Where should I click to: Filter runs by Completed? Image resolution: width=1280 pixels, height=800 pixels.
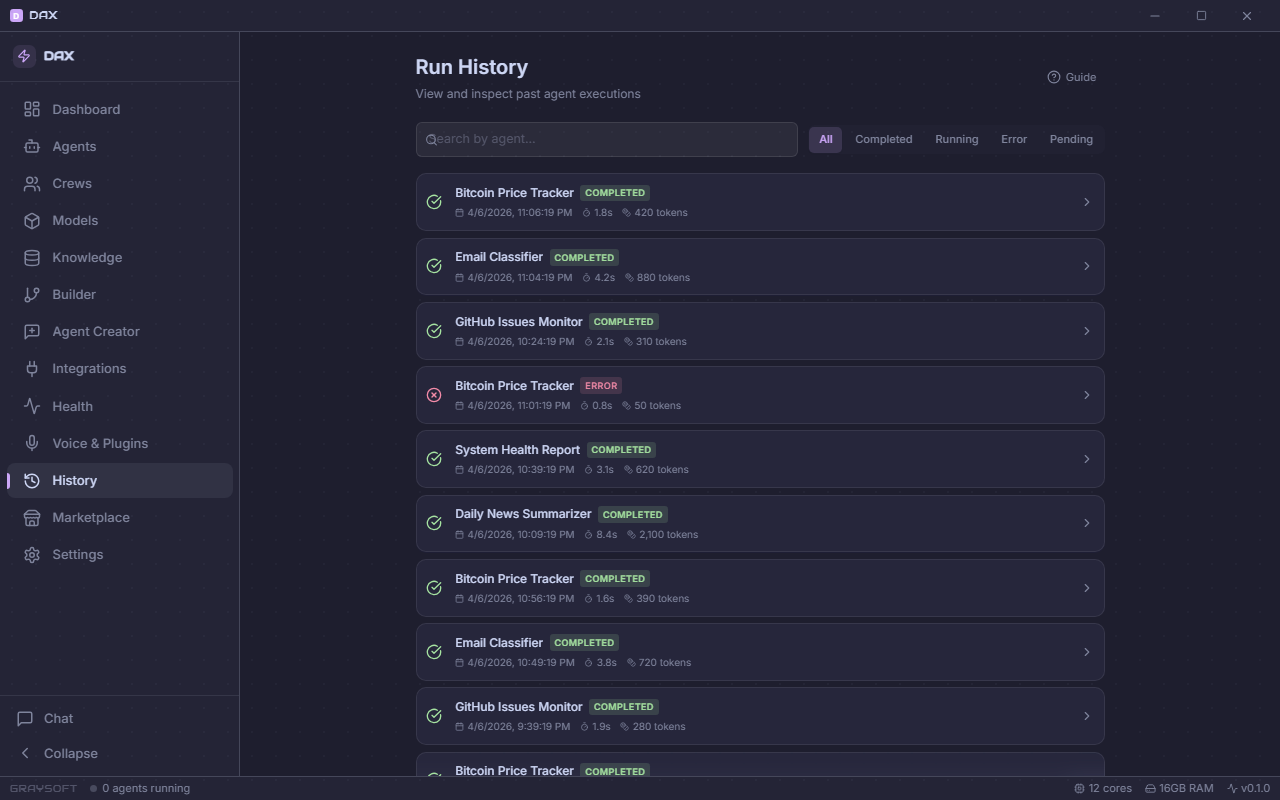(x=883, y=139)
